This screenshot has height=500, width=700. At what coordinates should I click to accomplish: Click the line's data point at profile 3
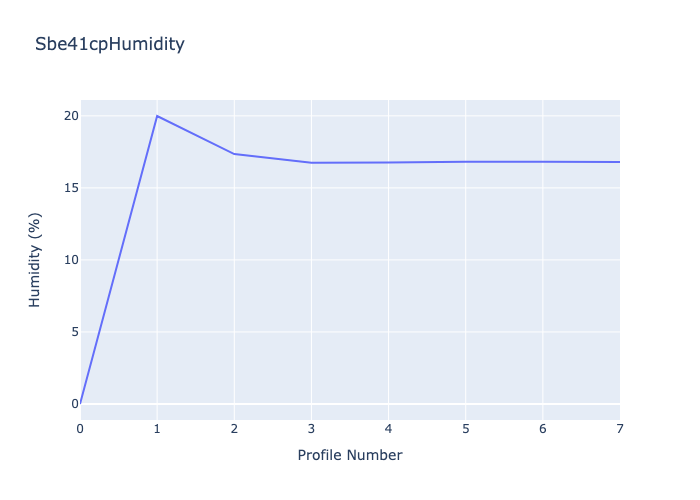point(311,163)
